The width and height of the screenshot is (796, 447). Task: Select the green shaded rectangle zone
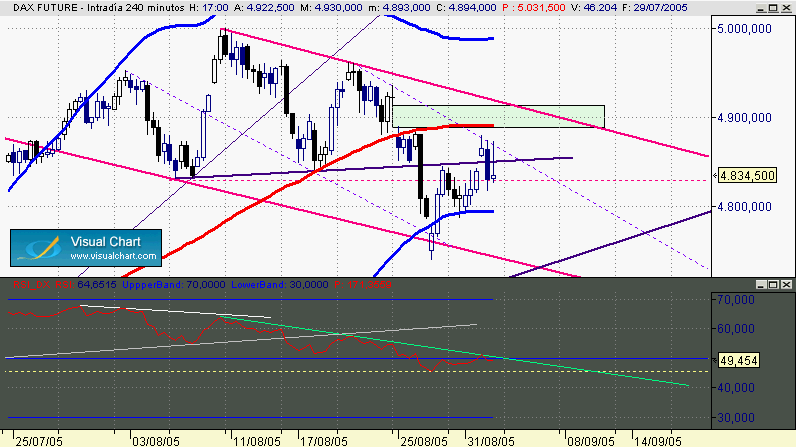click(x=499, y=116)
